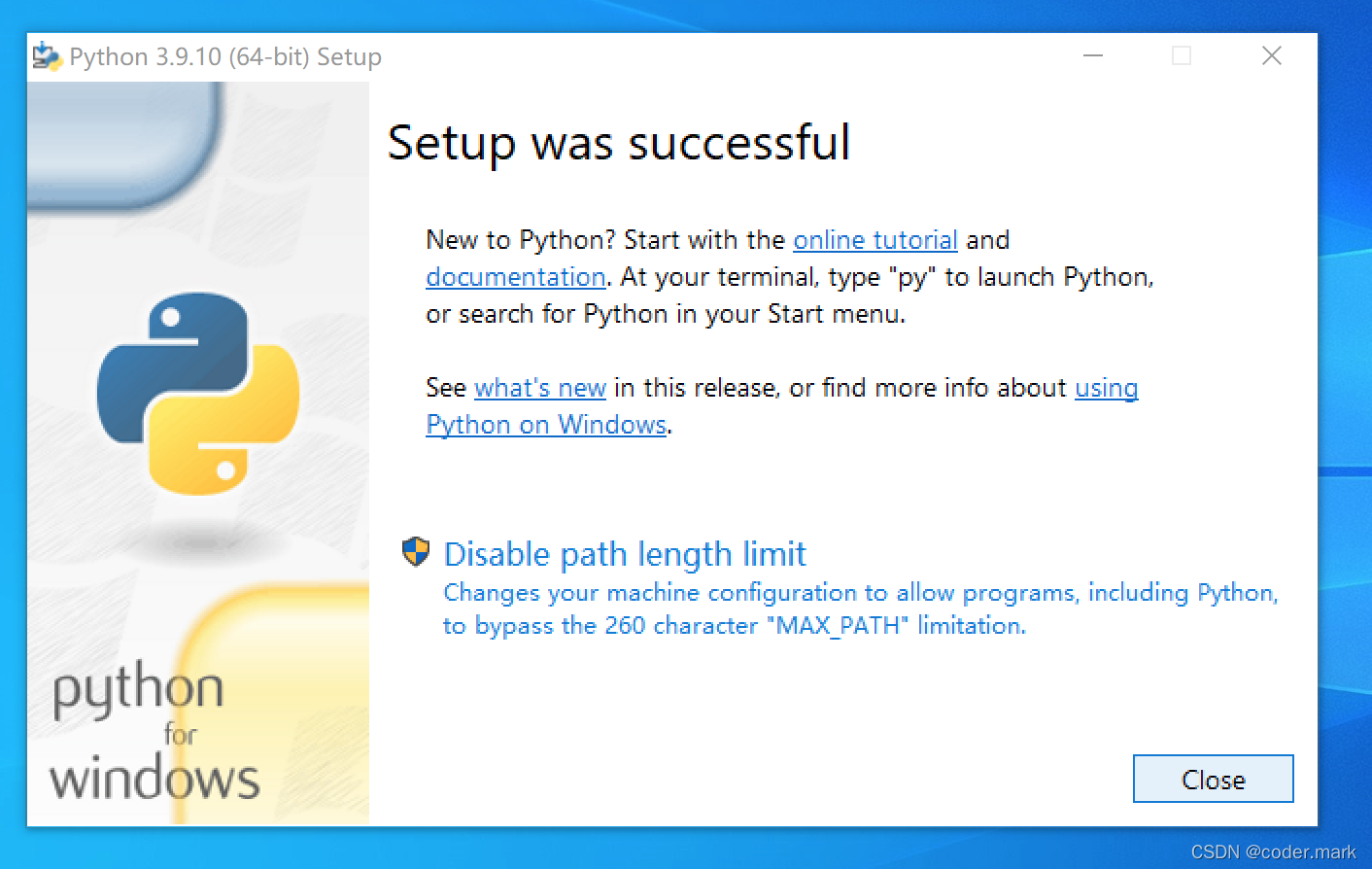Click the 'python for windows' text
Viewport: 1372px width, 869px height.
tap(155, 731)
